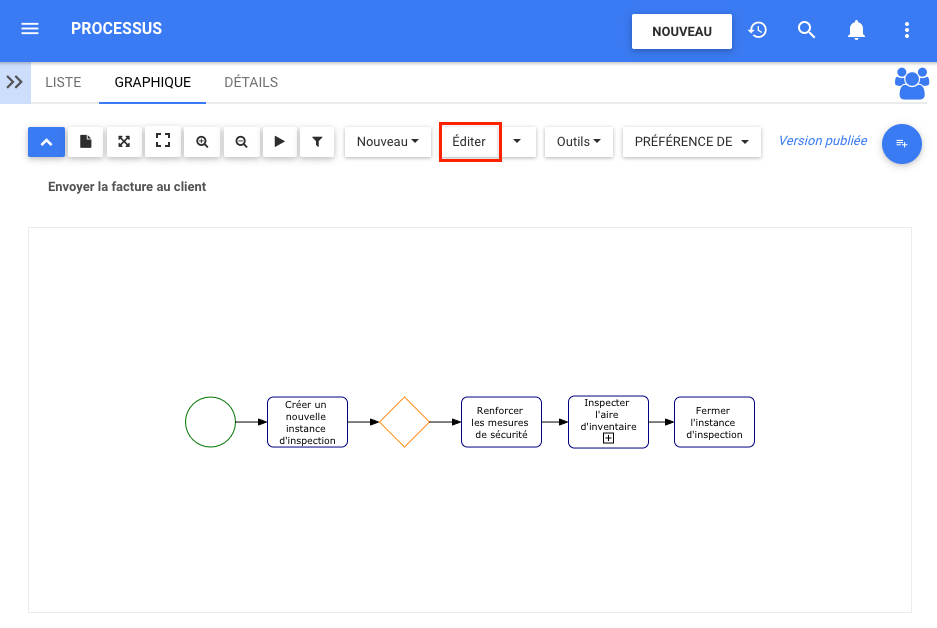The height and width of the screenshot is (628, 937).
Task: Open the notifications bell
Action: coord(856,30)
